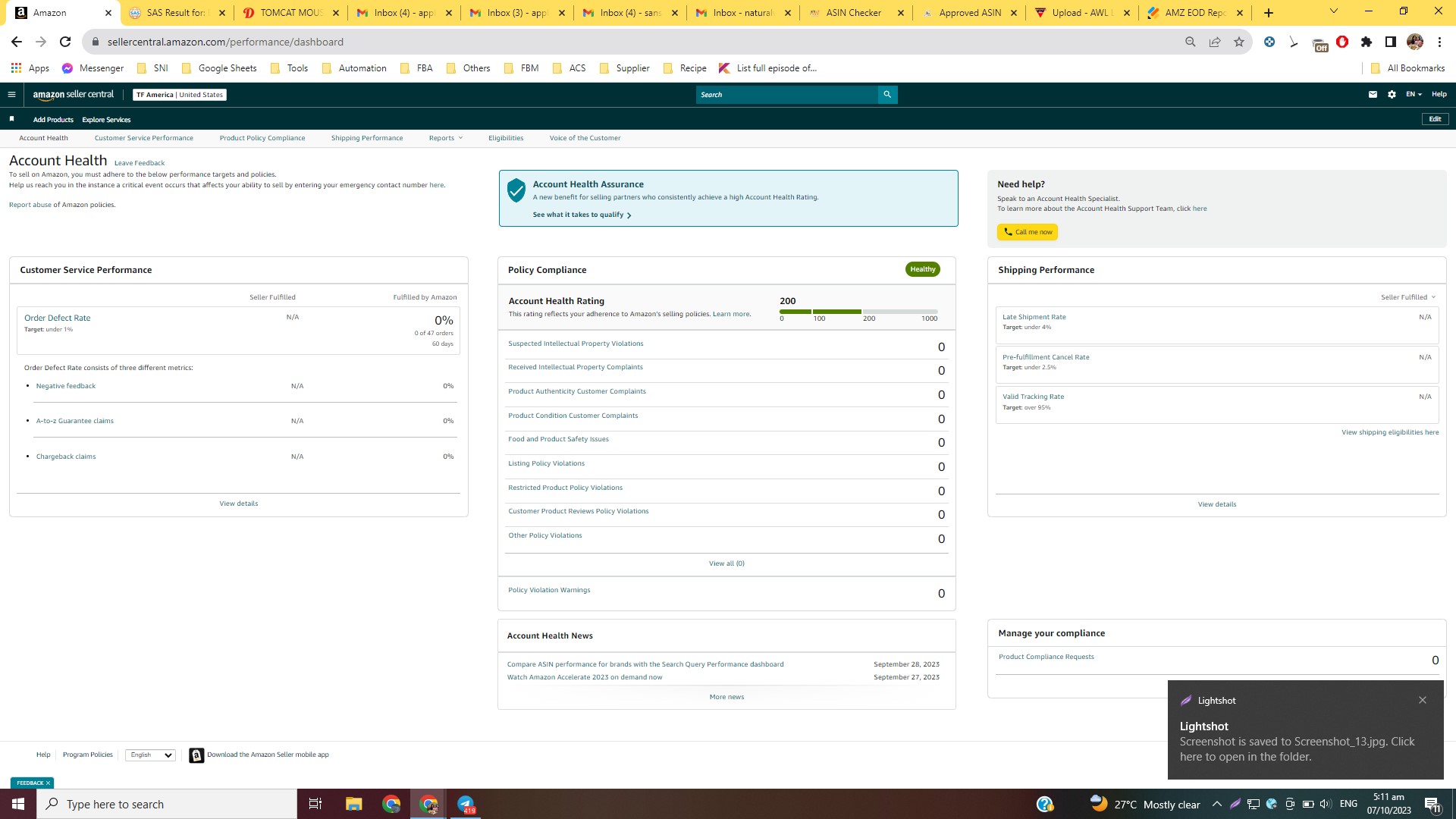Open the Google Sheets bookmarks folder

pyautogui.click(x=220, y=68)
